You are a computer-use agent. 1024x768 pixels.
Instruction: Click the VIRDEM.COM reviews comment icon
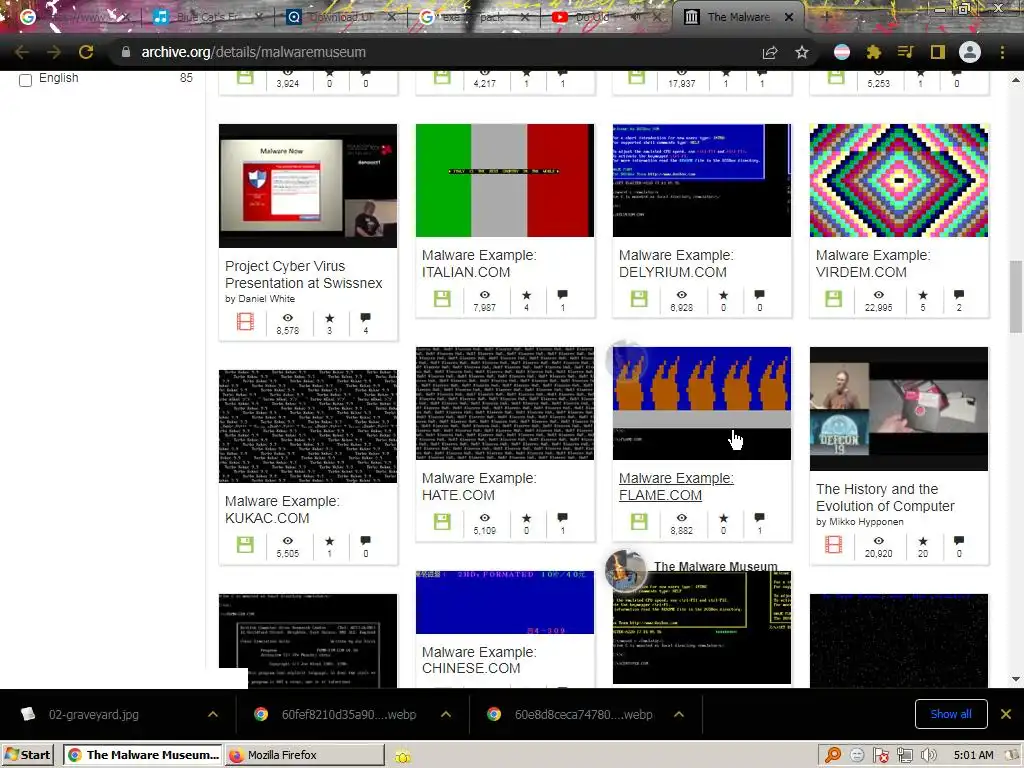959,295
